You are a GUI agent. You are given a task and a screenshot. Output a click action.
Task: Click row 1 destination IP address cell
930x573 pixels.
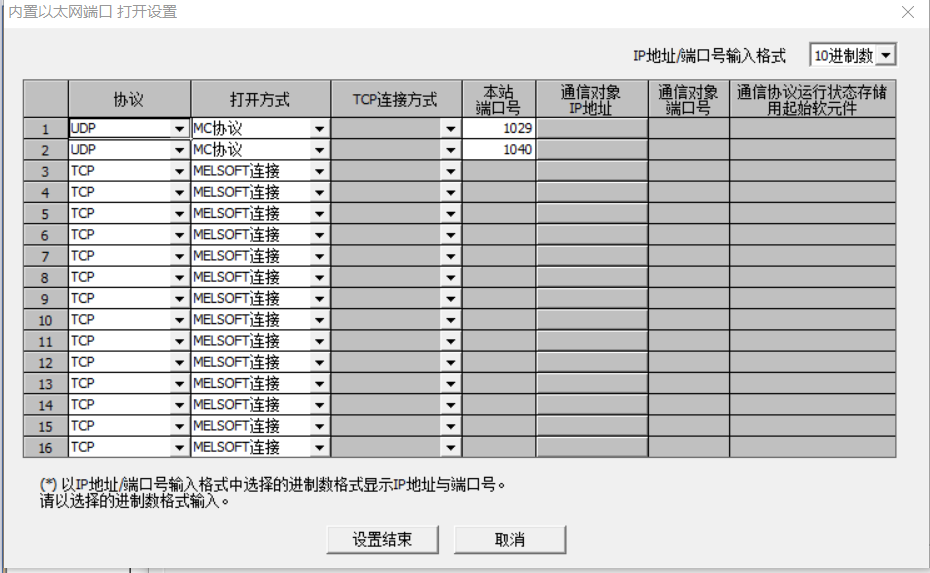tap(591, 129)
